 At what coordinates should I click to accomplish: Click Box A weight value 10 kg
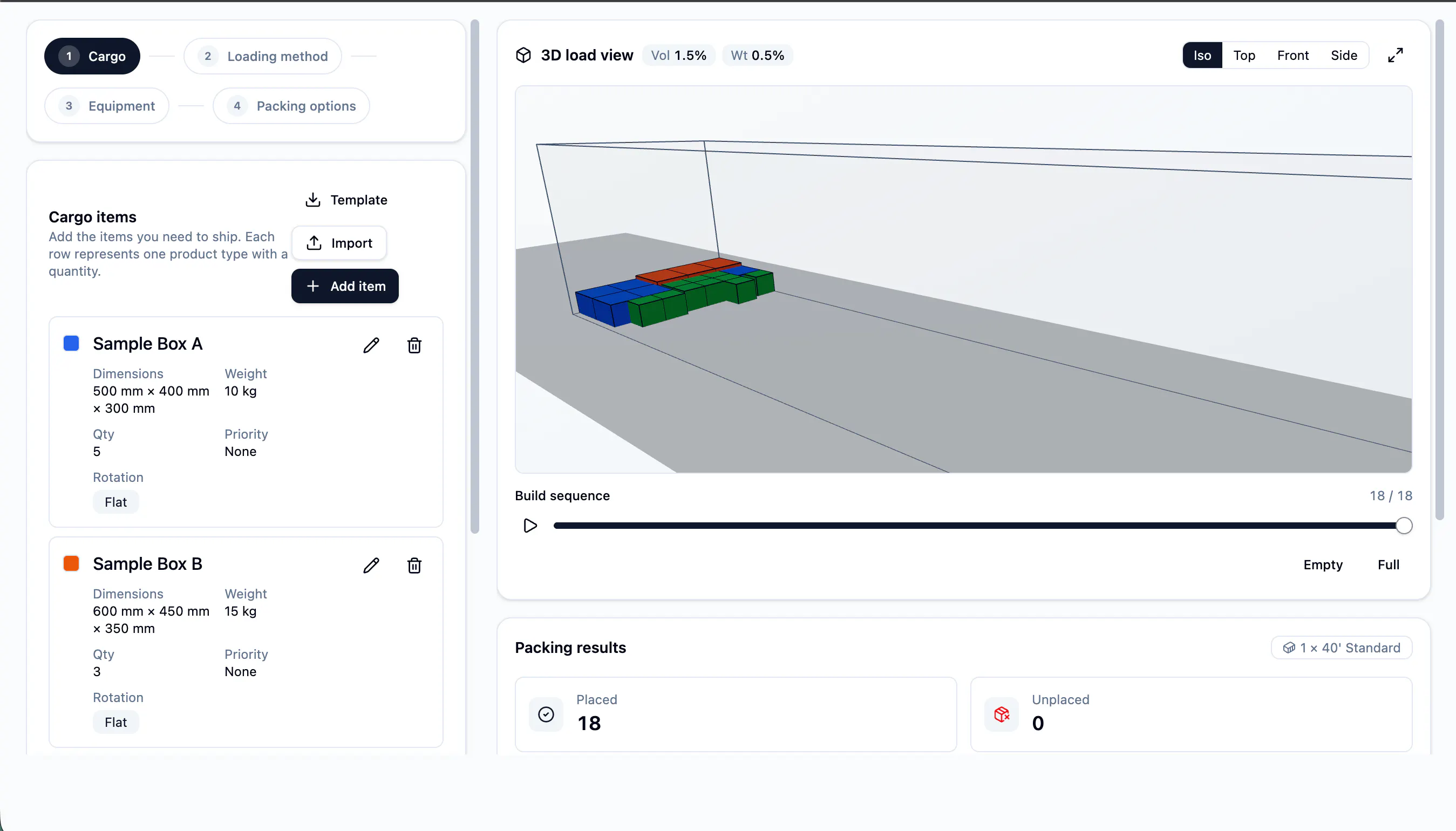(240, 391)
